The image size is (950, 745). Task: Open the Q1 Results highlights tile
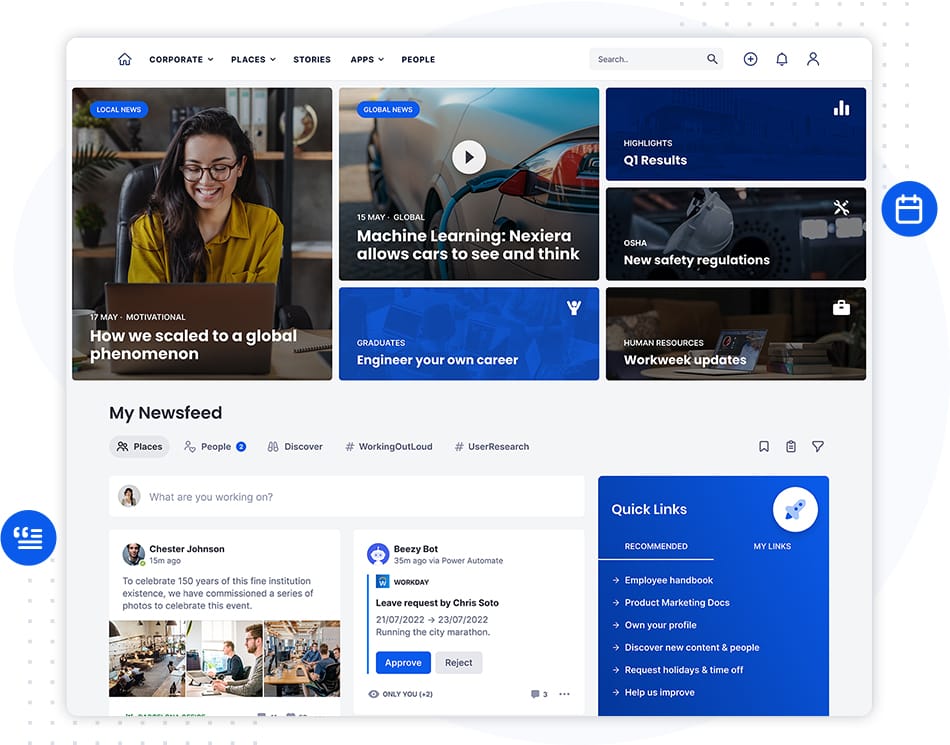(736, 134)
